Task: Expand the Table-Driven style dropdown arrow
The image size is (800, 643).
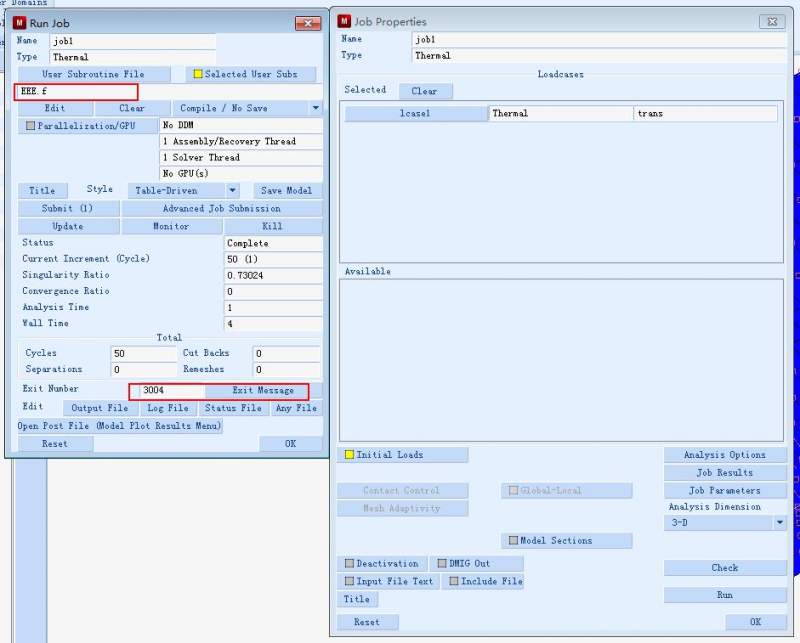Action: point(233,191)
